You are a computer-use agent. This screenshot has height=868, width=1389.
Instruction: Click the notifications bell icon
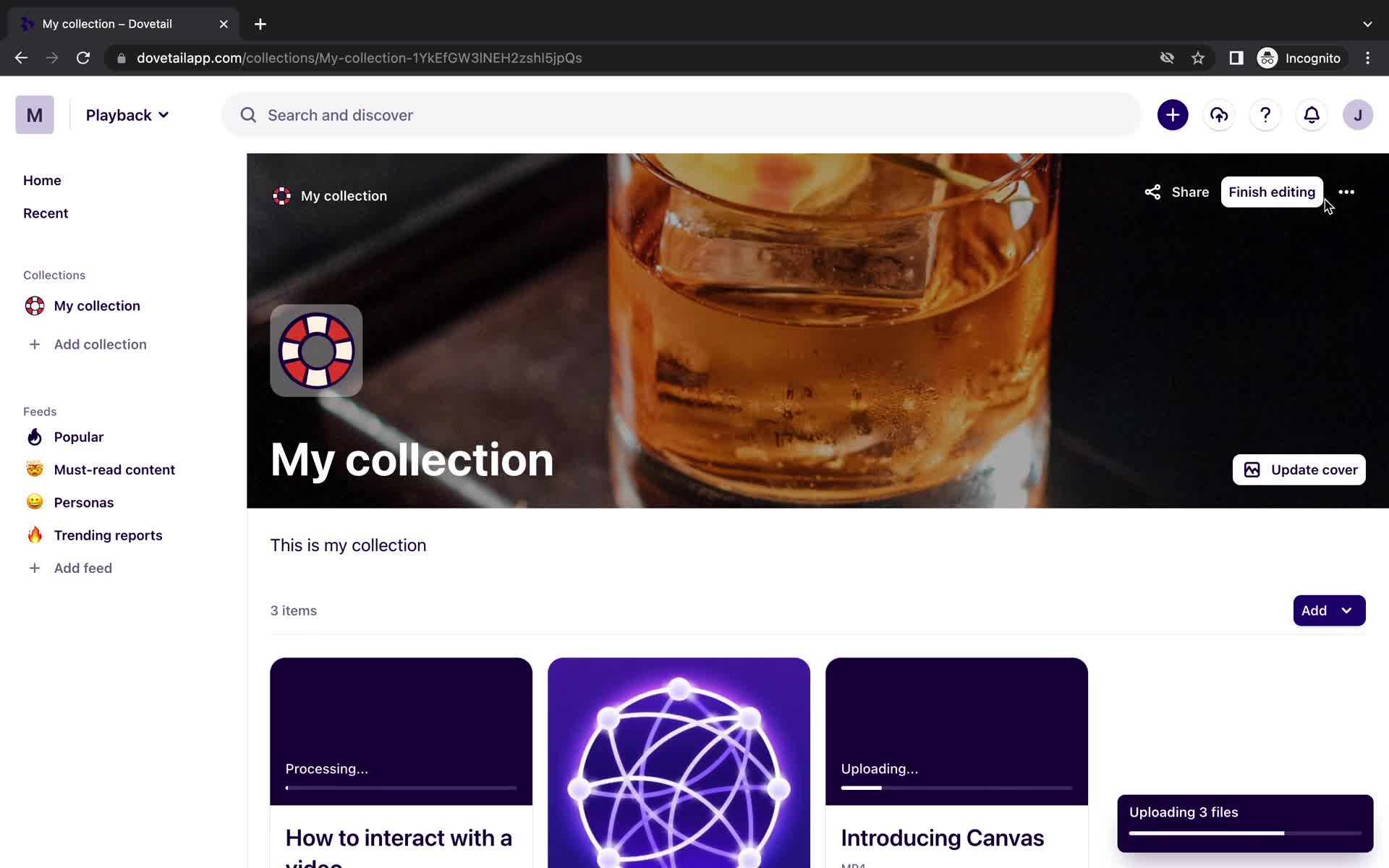[x=1312, y=115]
